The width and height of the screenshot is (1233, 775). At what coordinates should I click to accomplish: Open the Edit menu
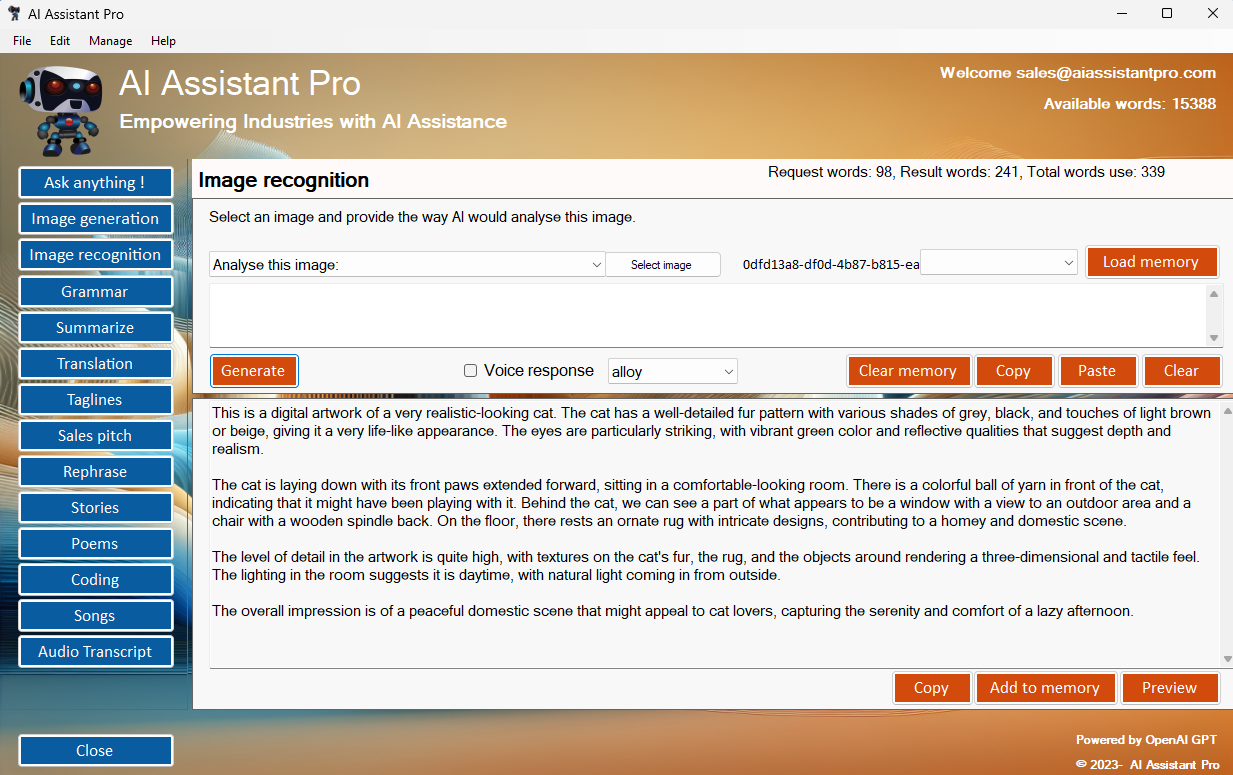pyautogui.click(x=60, y=41)
